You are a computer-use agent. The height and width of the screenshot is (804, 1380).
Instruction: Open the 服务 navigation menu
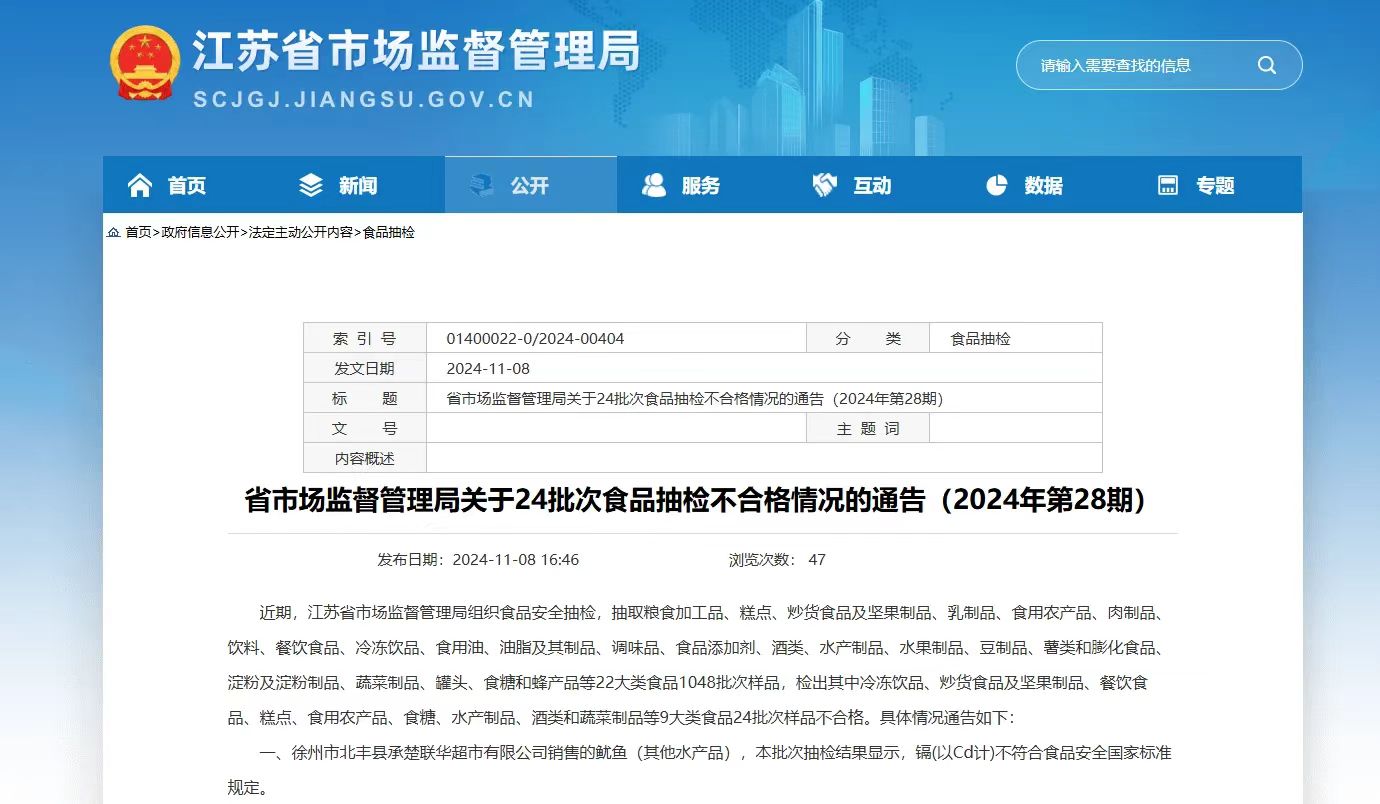click(x=700, y=185)
